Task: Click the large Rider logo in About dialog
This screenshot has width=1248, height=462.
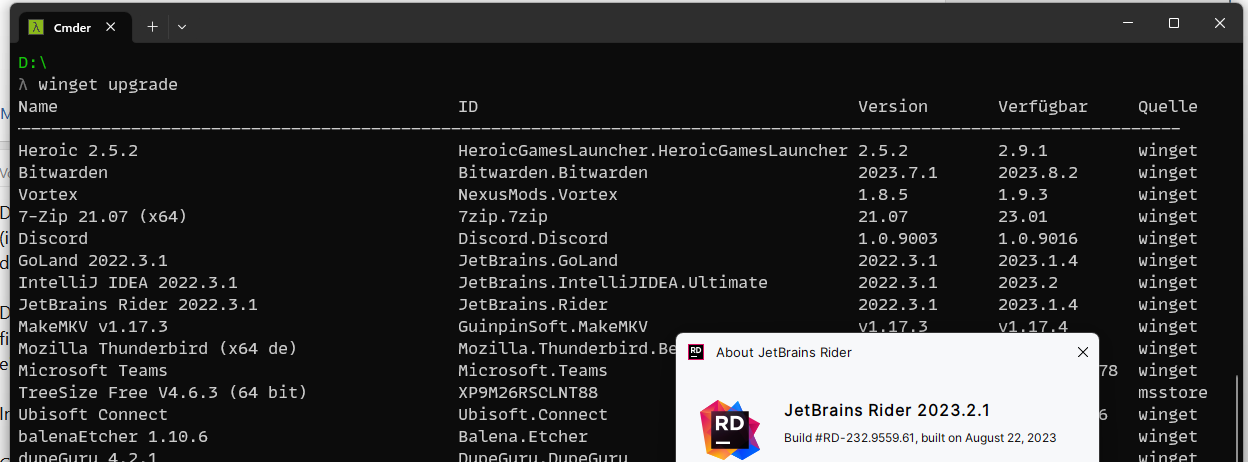Action: coord(729,429)
